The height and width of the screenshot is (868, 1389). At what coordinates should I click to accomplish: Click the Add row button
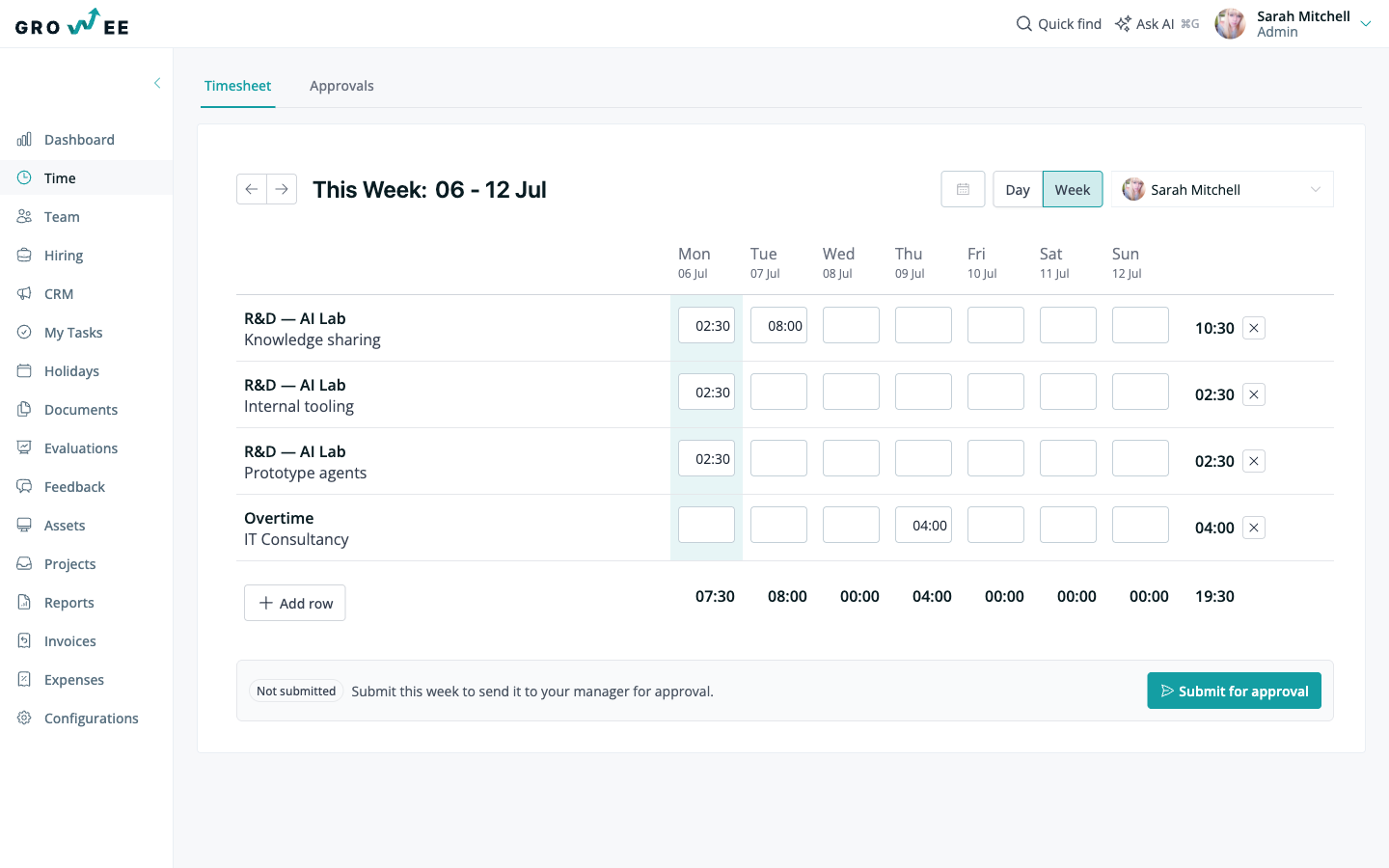[295, 603]
